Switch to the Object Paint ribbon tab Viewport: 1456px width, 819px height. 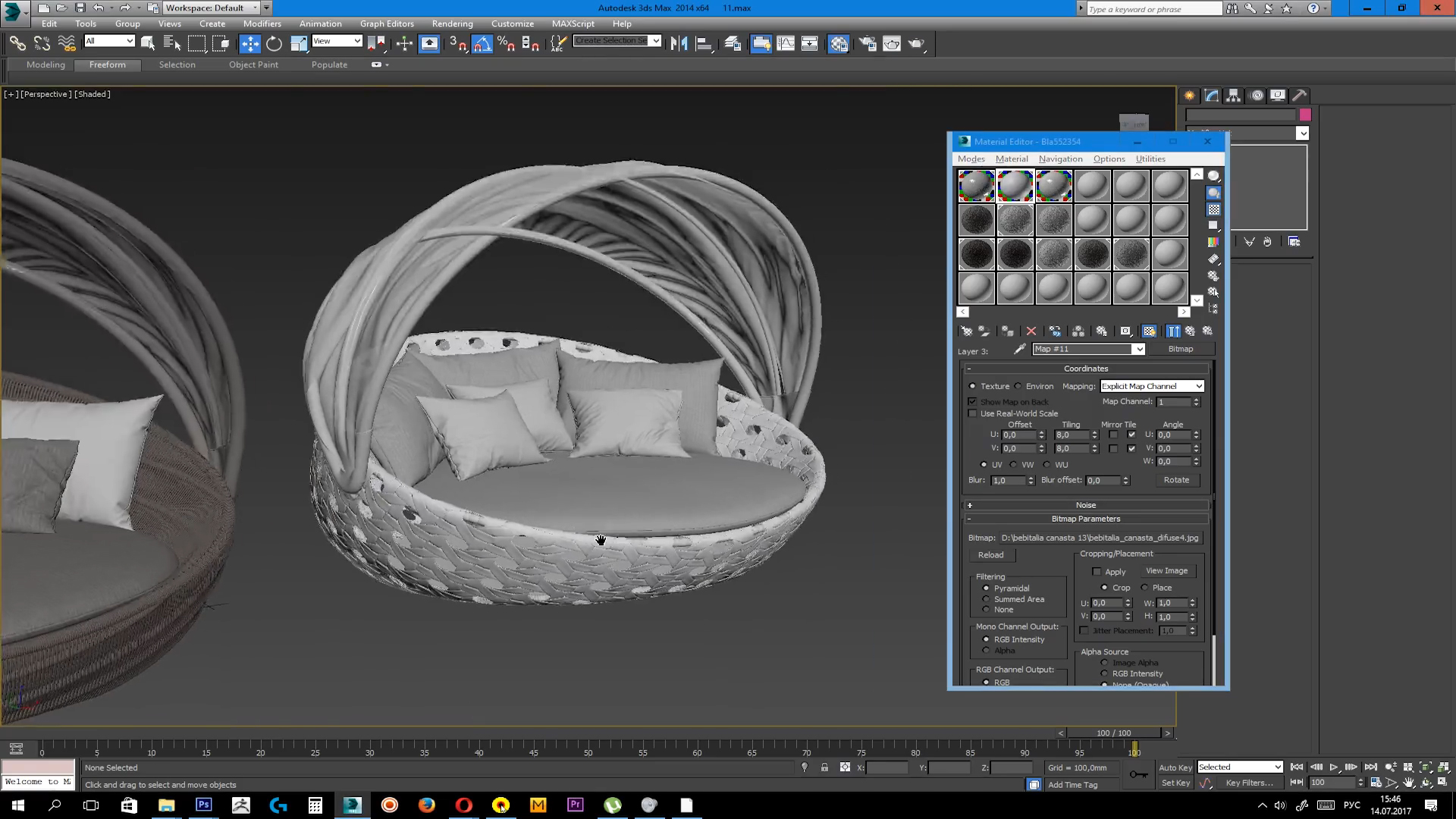tap(253, 64)
